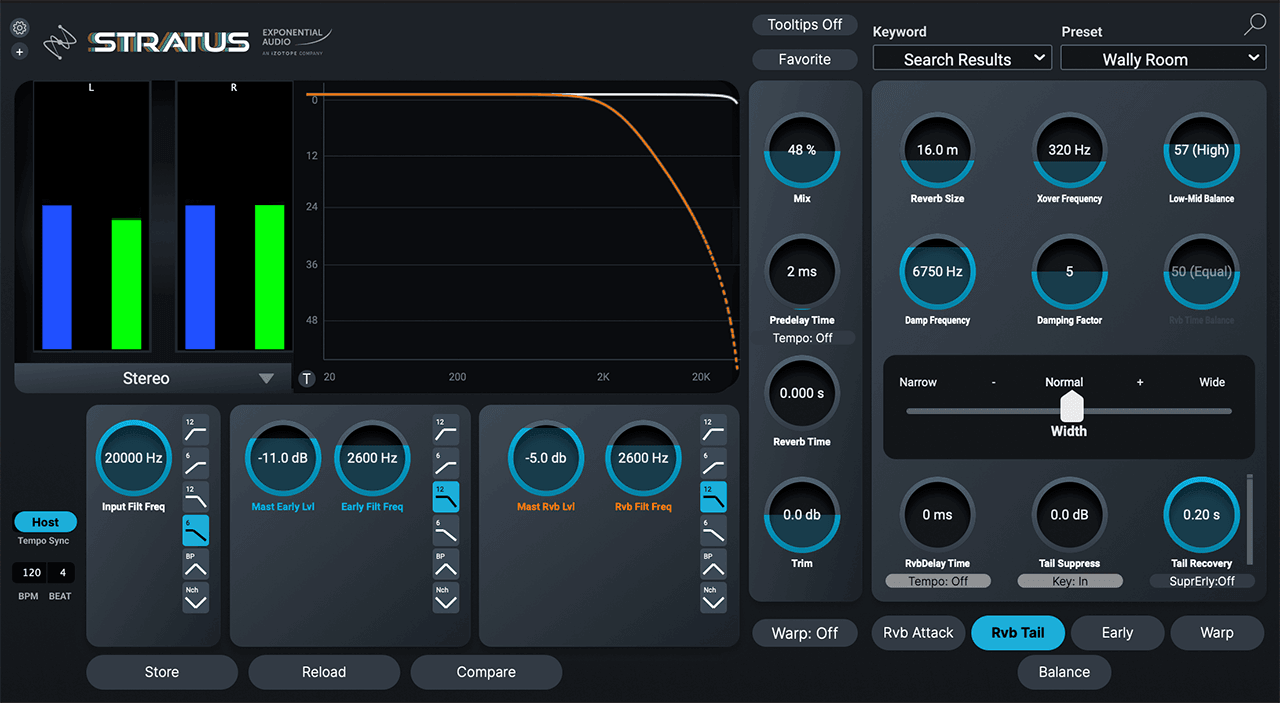Click the Reverb Size knob
Viewport: 1280px width, 703px height.
tap(938, 150)
